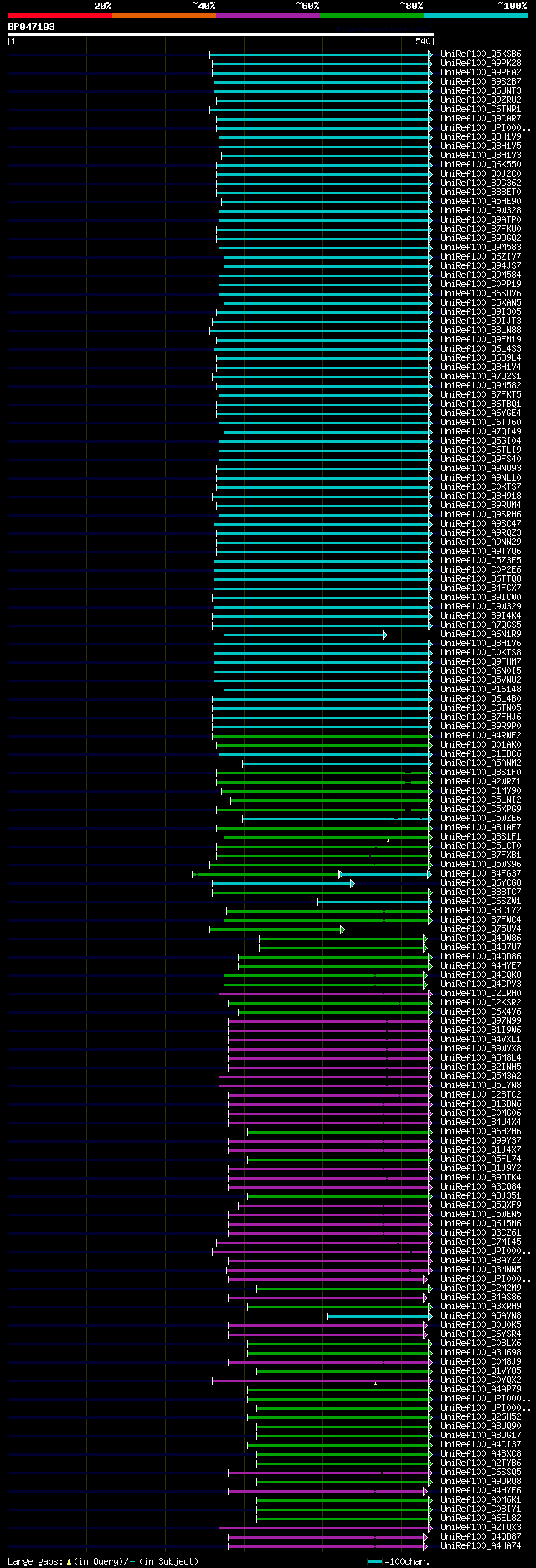Click the UniRef100_B4FG37 label
The width and height of the screenshot is (536, 1568).
(481, 873)
